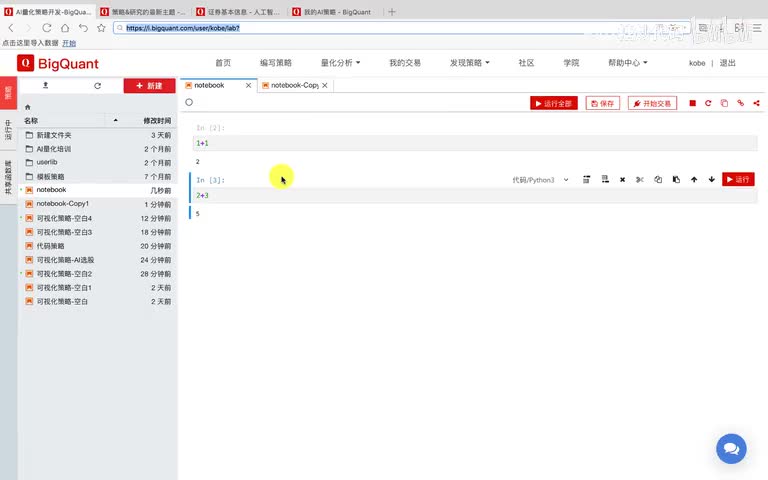Image resolution: width=768 pixels, height=480 pixels.
Task: Click the browser address bar URL
Action: pos(183,28)
